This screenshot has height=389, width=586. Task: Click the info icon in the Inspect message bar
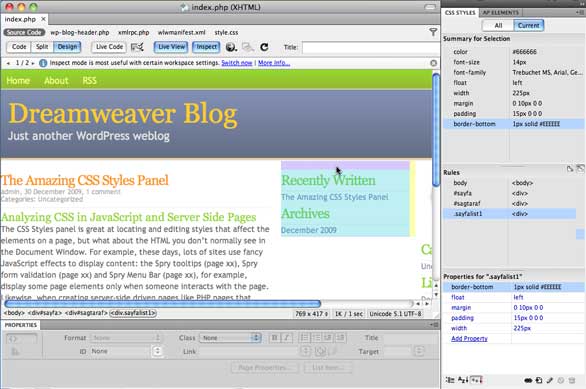coord(43,63)
